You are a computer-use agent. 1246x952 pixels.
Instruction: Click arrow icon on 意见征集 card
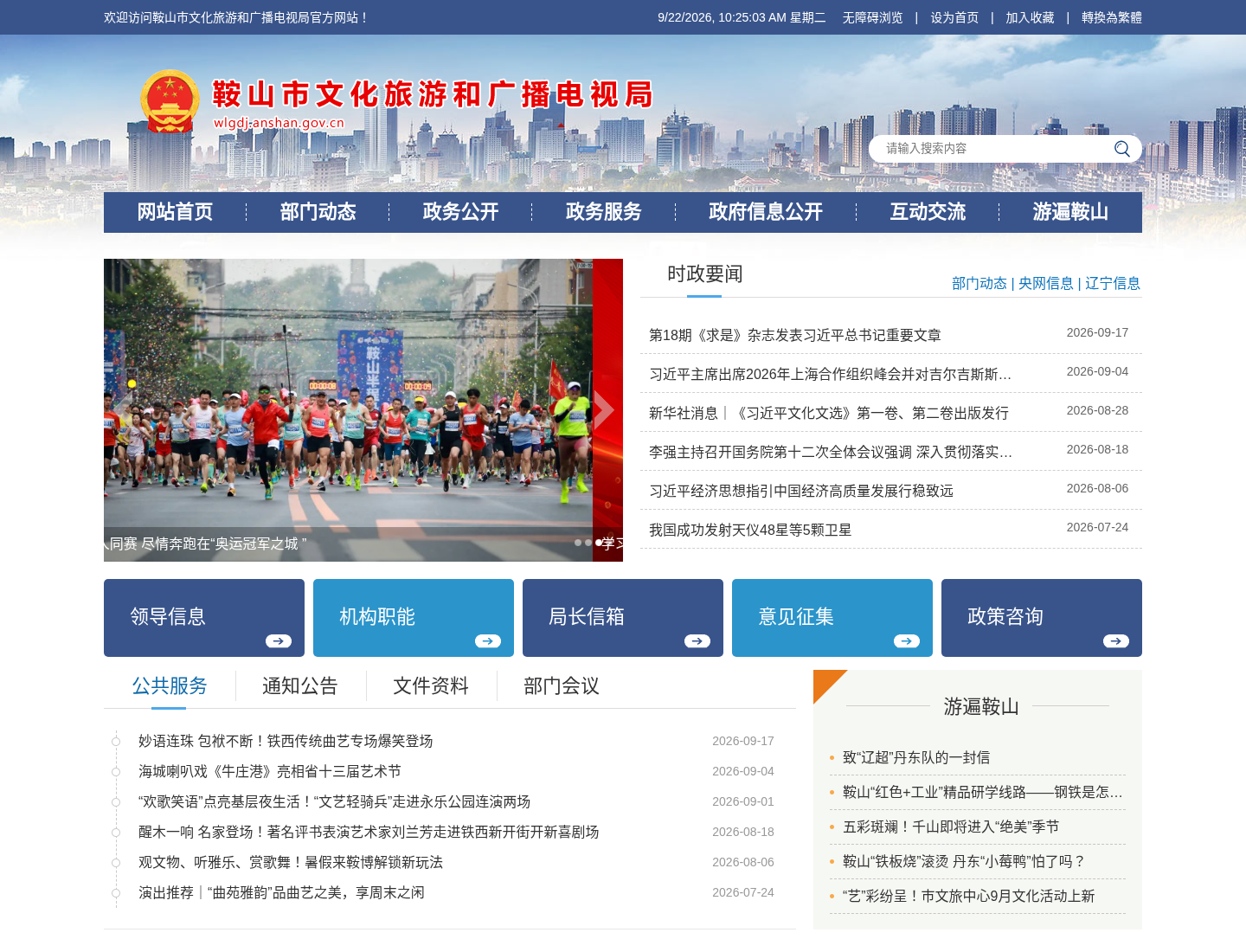tap(907, 641)
